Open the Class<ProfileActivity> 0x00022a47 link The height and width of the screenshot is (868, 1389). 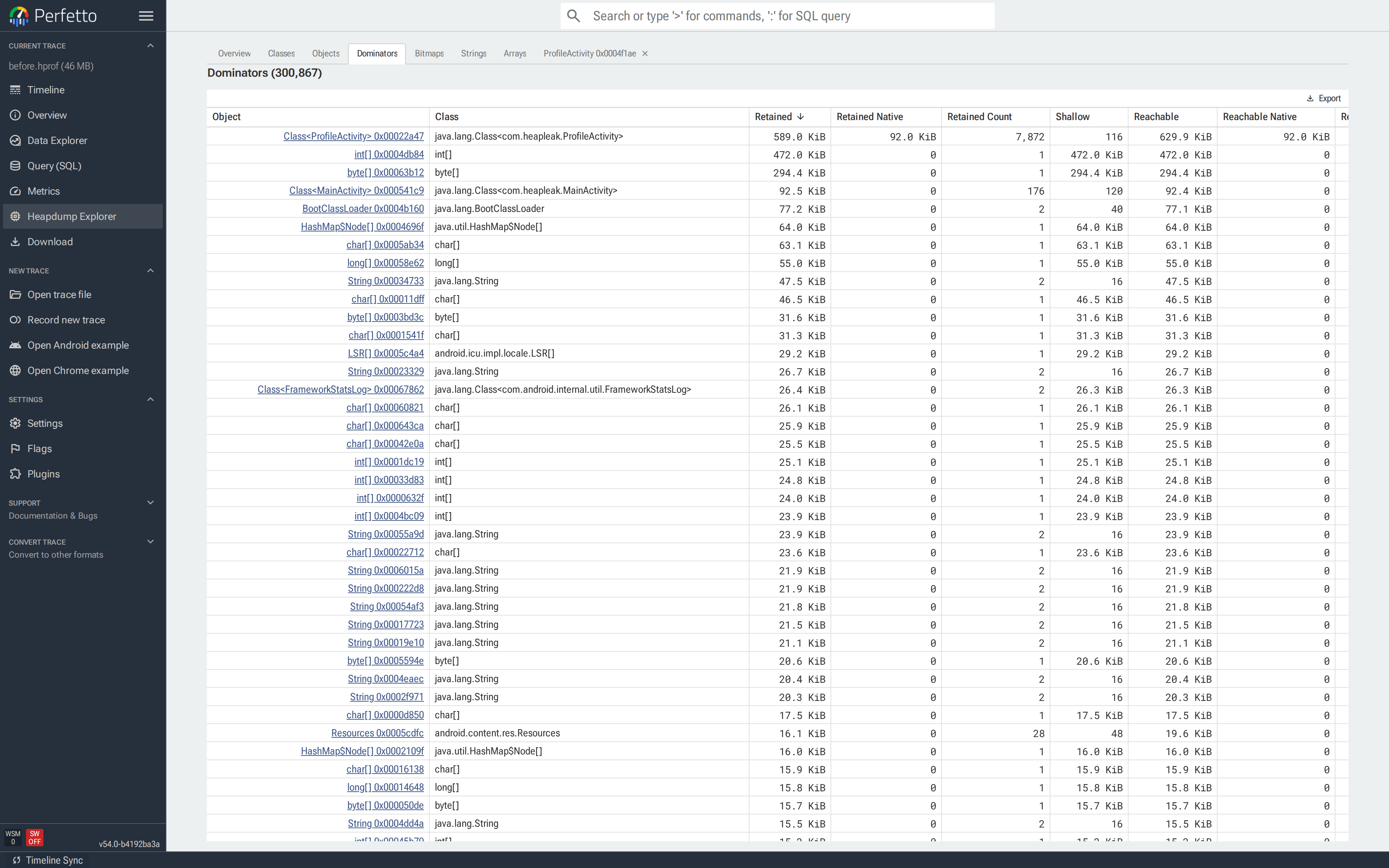tap(353, 136)
